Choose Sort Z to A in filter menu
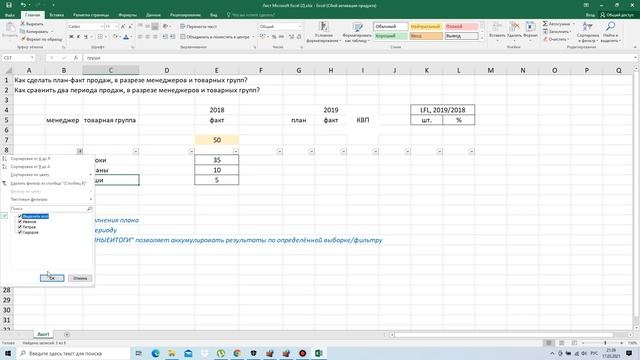The width and height of the screenshot is (640, 360). pyautogui.click(x=31, y=167)
